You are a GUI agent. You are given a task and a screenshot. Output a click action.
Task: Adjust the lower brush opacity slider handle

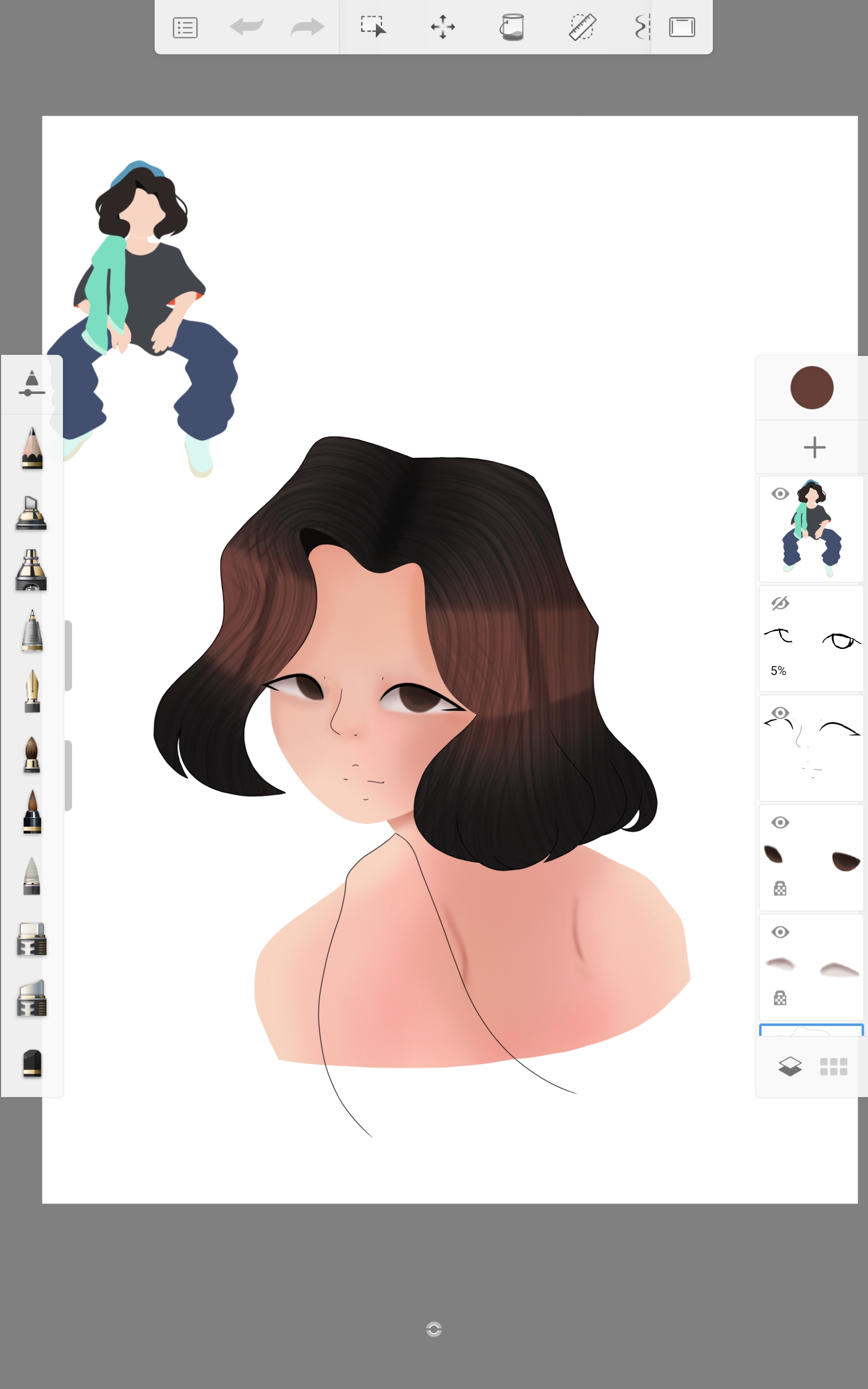(x=68, y=775)
